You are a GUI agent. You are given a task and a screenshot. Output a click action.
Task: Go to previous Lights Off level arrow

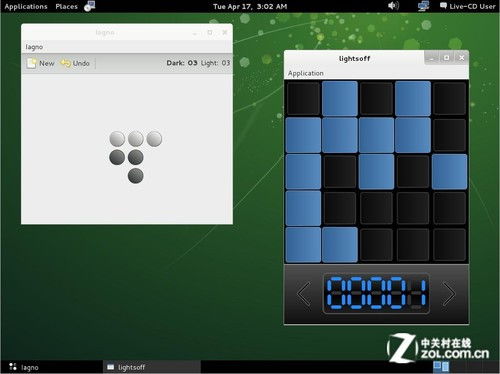click(304, 294)
